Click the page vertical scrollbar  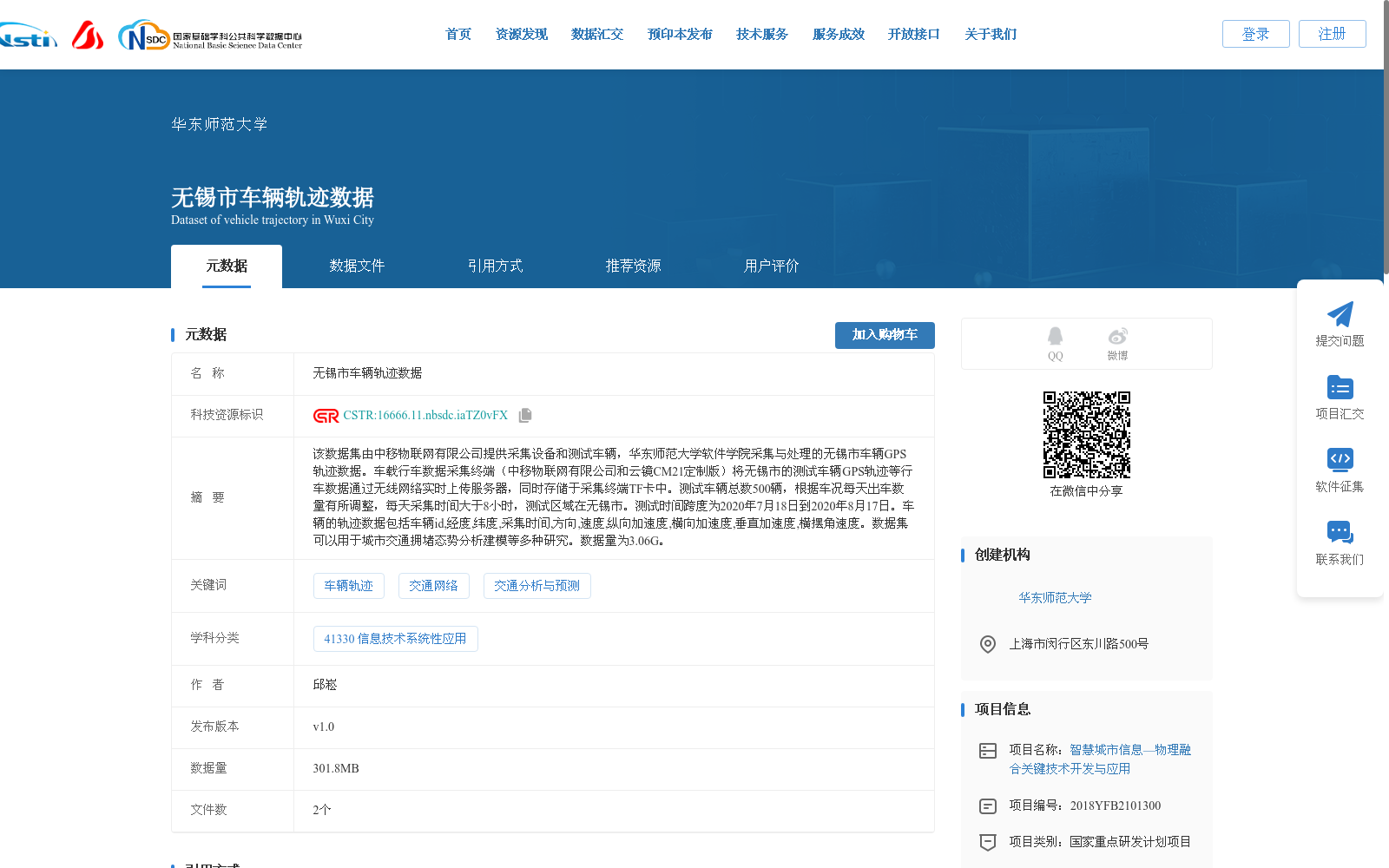pyautogui.click(x=1386, y=139)
